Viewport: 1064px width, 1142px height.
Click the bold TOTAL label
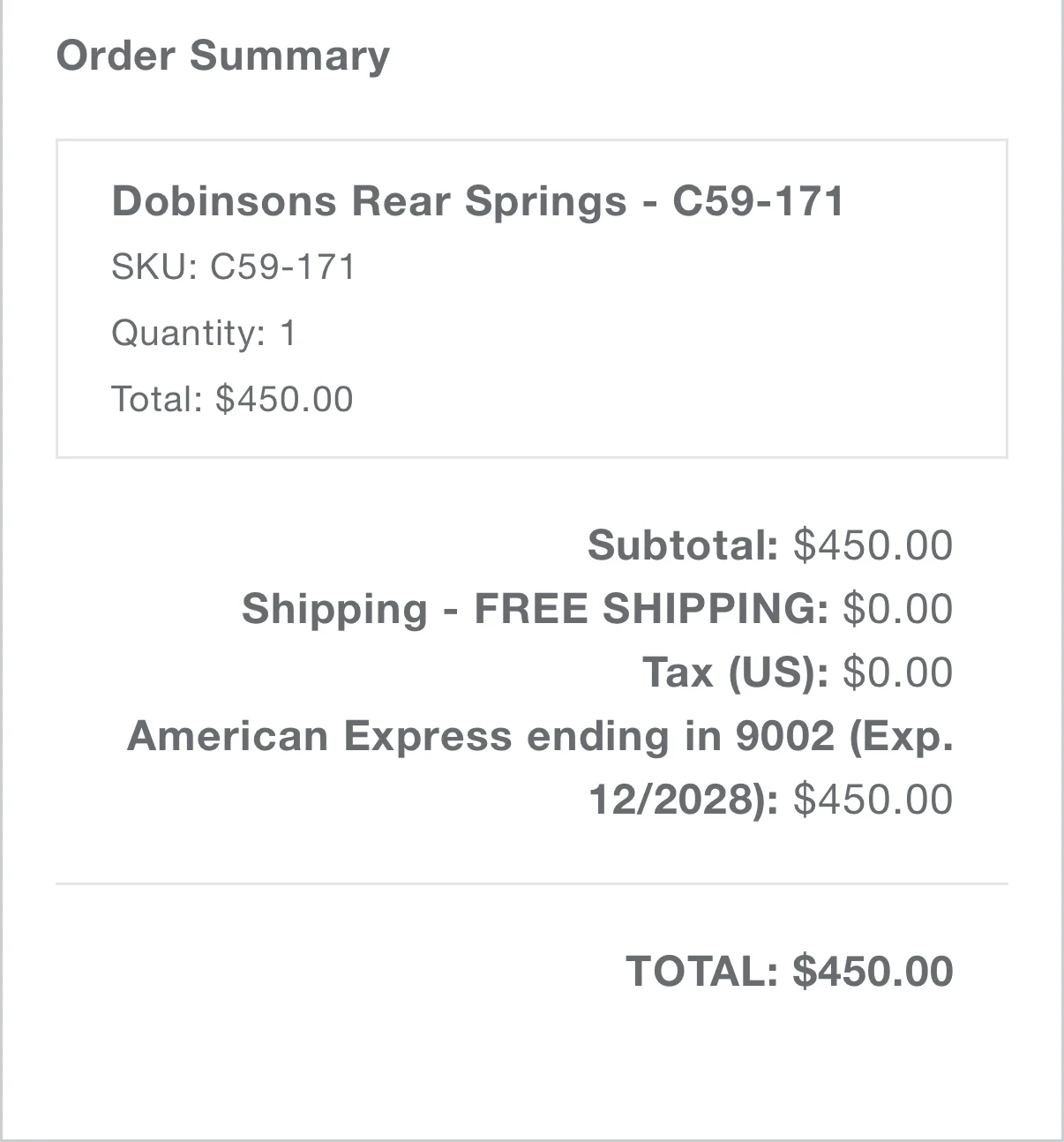[701, 971]
